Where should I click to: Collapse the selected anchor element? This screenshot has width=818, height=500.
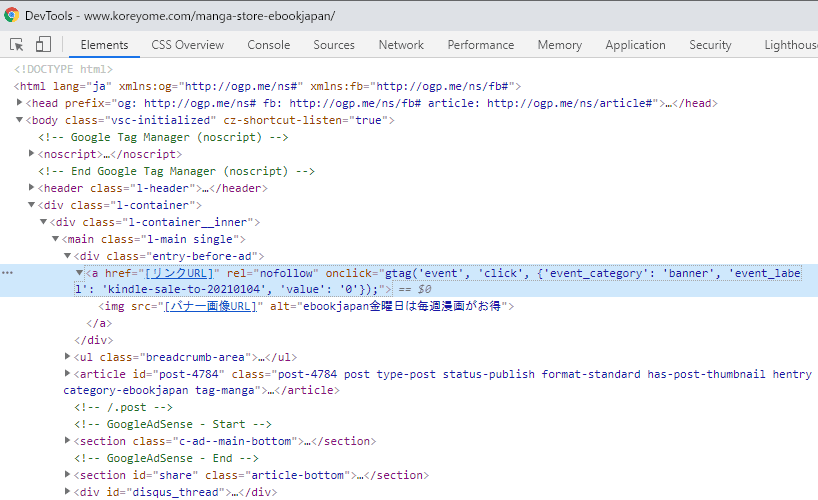point(79,272)
